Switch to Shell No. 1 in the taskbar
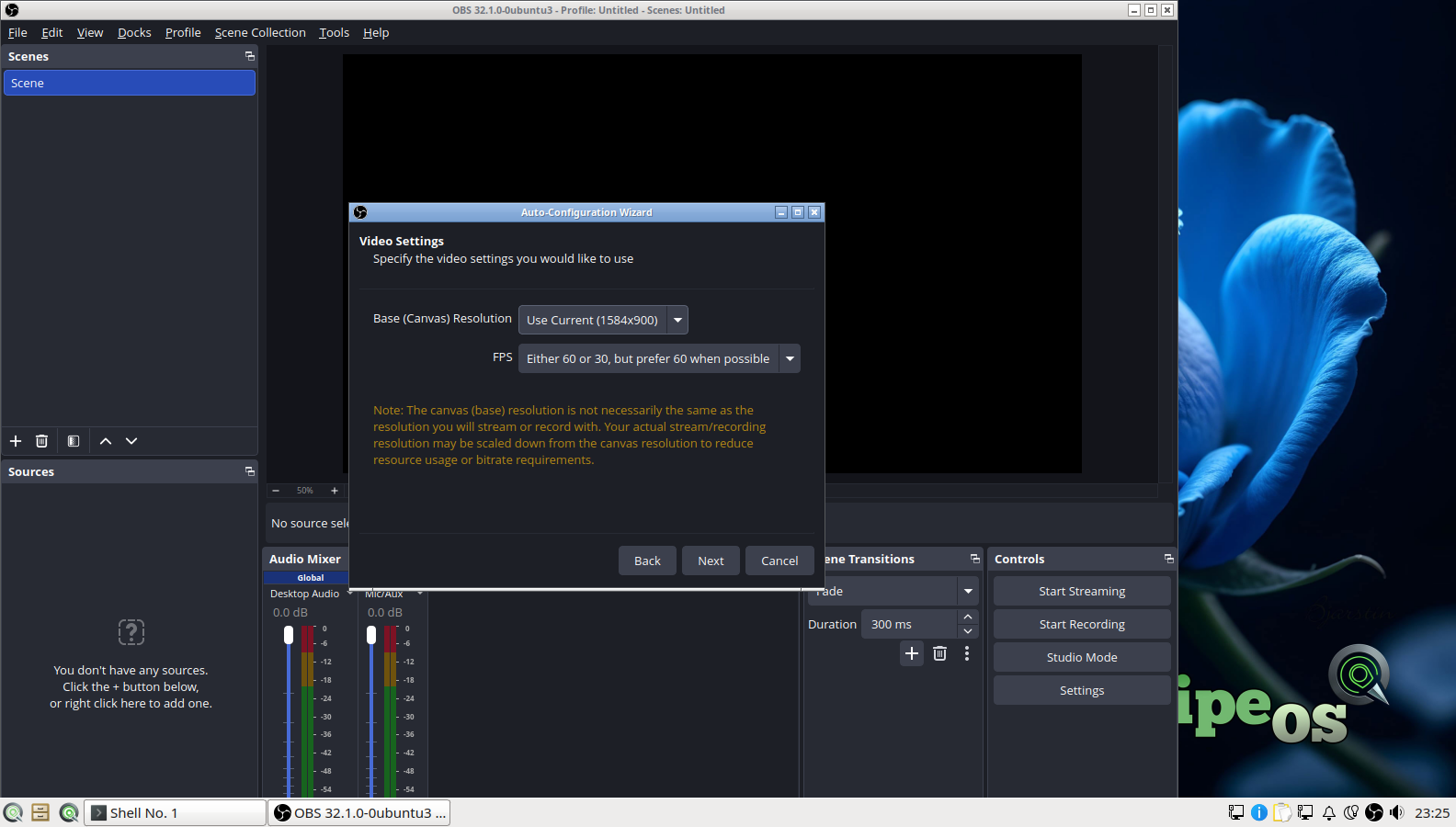The height and width of the screenshot is (827, 1456). (176, 812)
